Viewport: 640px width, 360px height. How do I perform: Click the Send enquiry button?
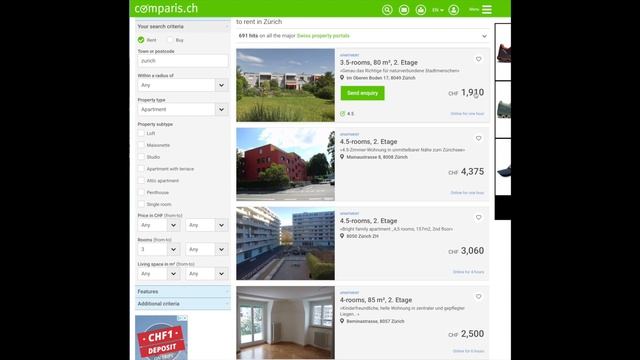click(x=362, y=93)
